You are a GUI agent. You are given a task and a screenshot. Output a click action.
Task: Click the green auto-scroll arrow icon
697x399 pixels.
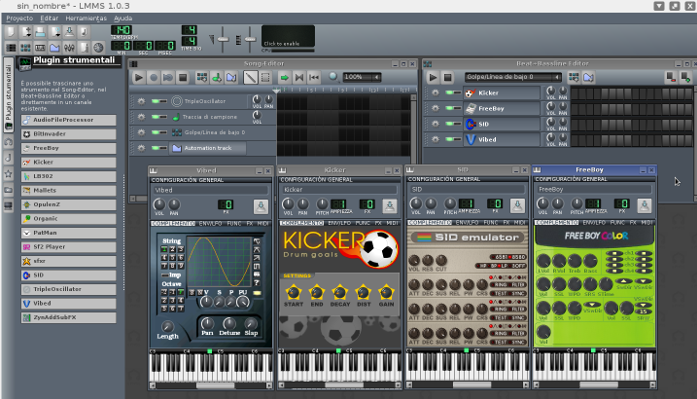click(x=284, y=78)
